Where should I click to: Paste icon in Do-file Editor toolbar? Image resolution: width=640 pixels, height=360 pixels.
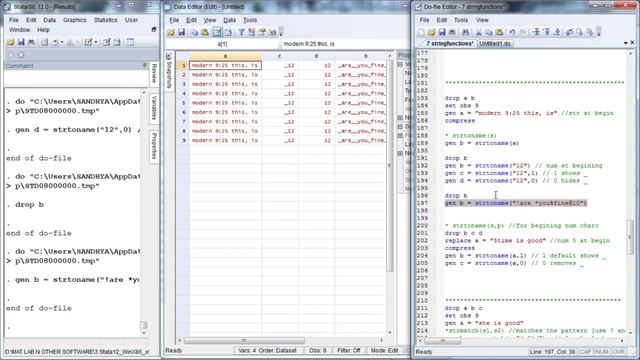[x=499, y=32]
